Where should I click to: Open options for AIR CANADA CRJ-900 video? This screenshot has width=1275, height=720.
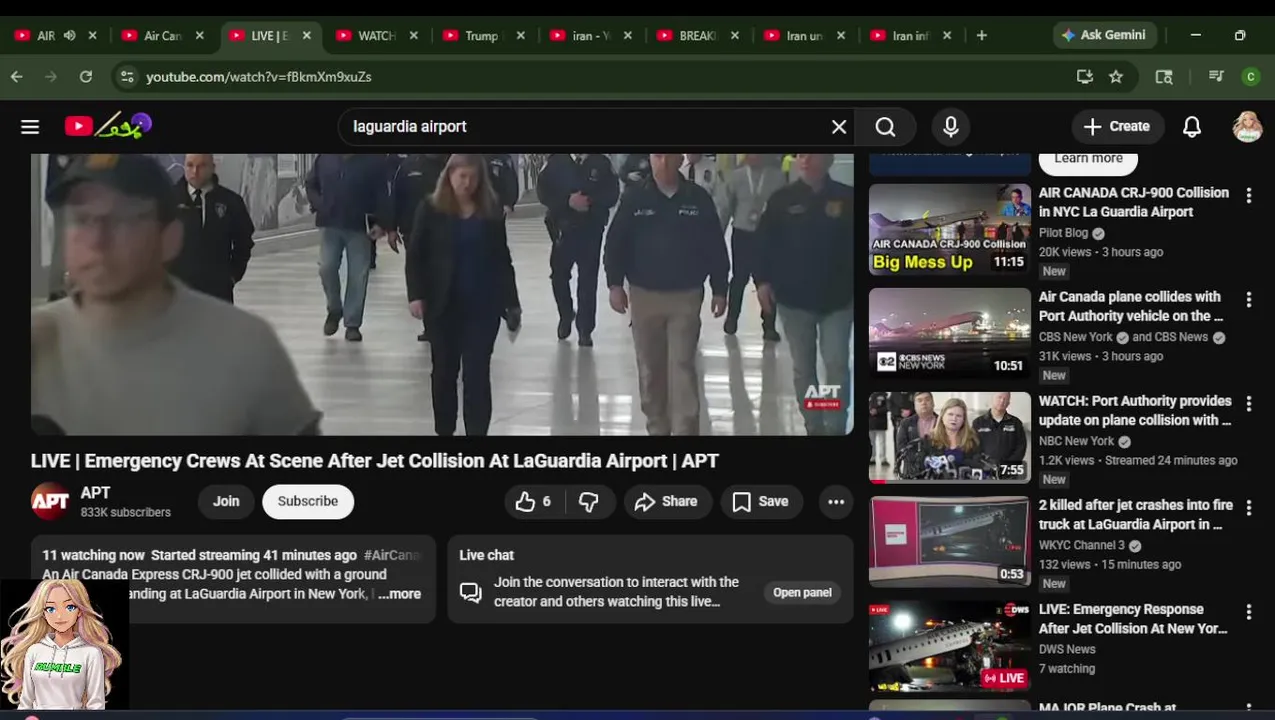1248,196
